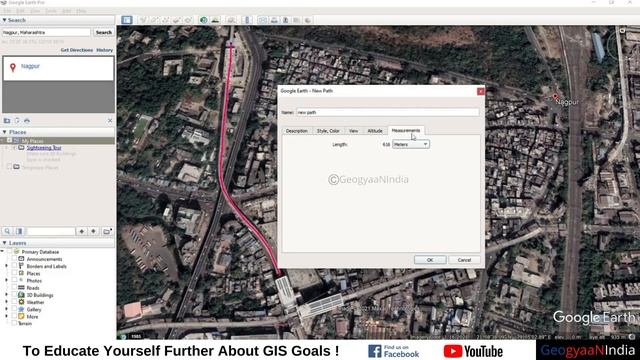The width and height of the screenshot is (640, 360).
Task: Collapse the Places panel header
Action: tap(58, 132)
